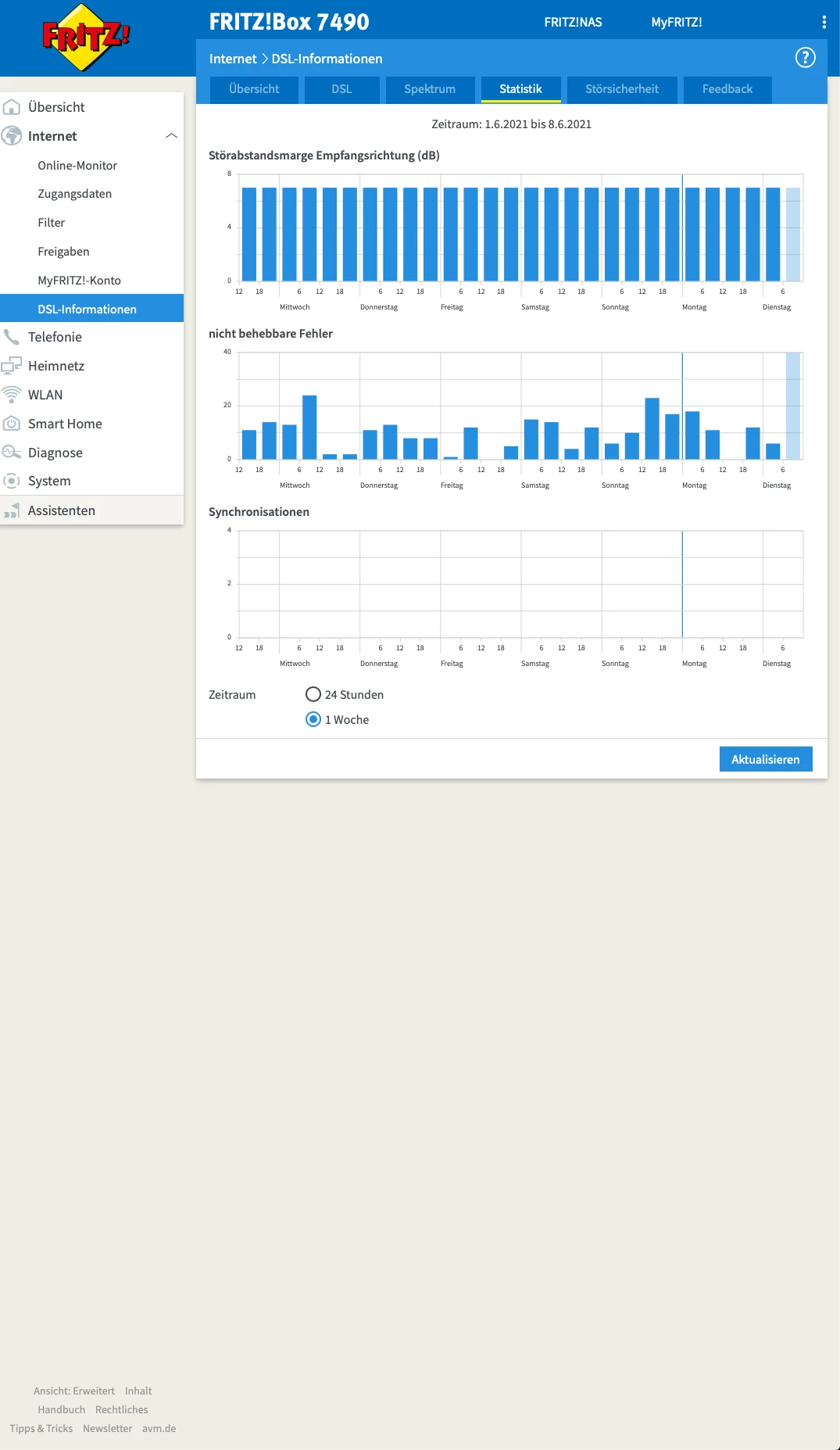This screenshot has height=1450, width=840.
Task: Click the FRITZ! logo
Action: (x=86, y=37)
